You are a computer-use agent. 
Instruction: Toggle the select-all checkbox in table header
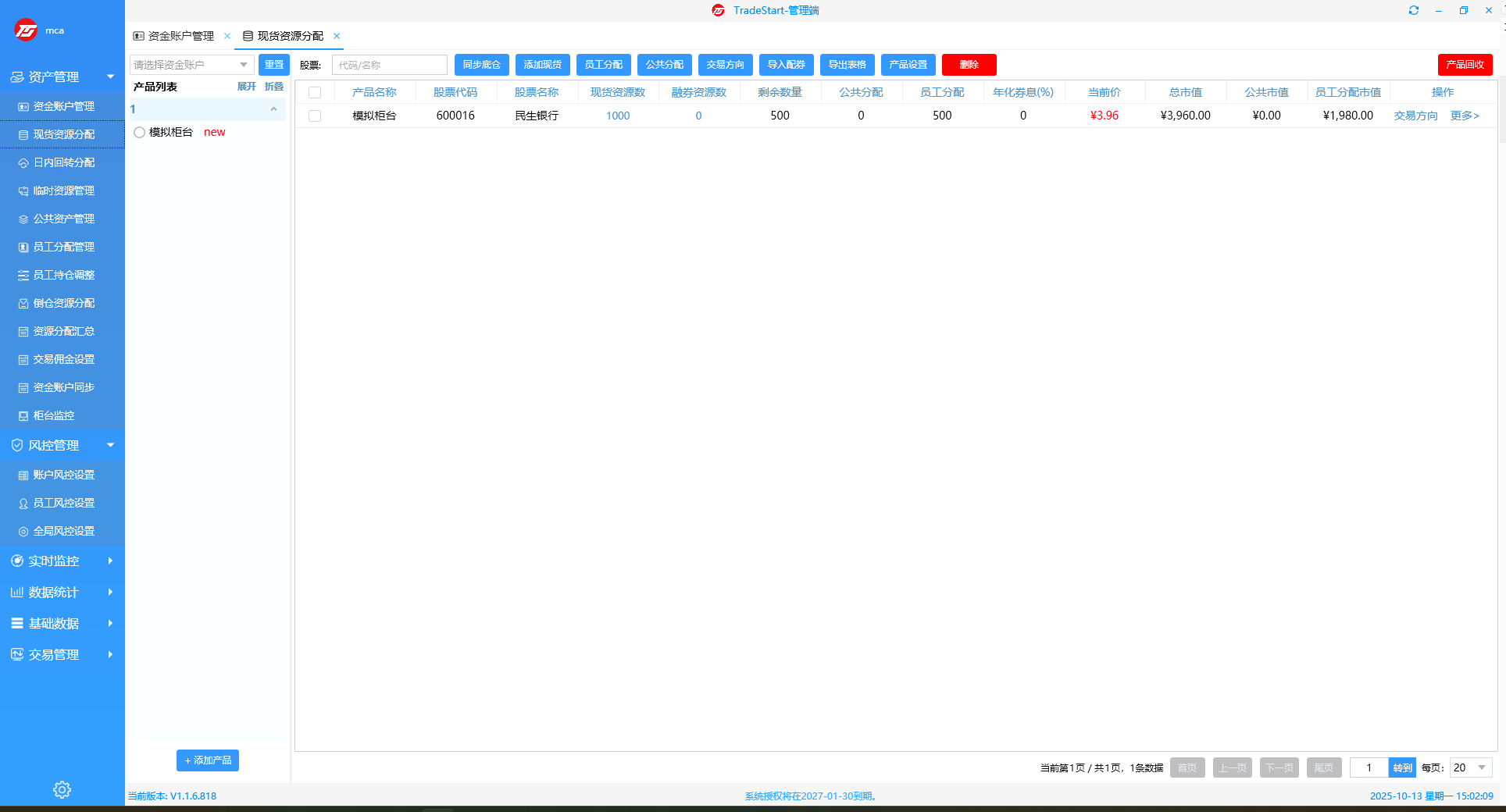click(x=315, y=92)
